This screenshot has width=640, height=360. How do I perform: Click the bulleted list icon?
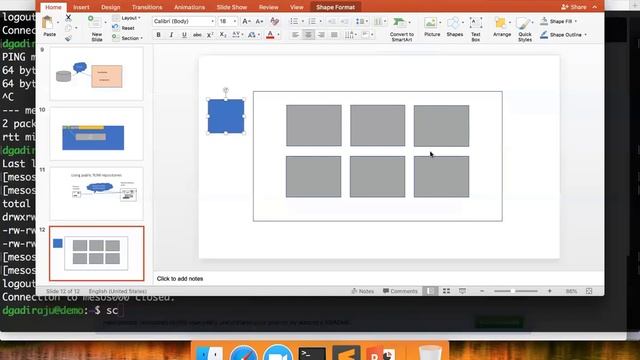pyautogui.click(x=294, y=21)
